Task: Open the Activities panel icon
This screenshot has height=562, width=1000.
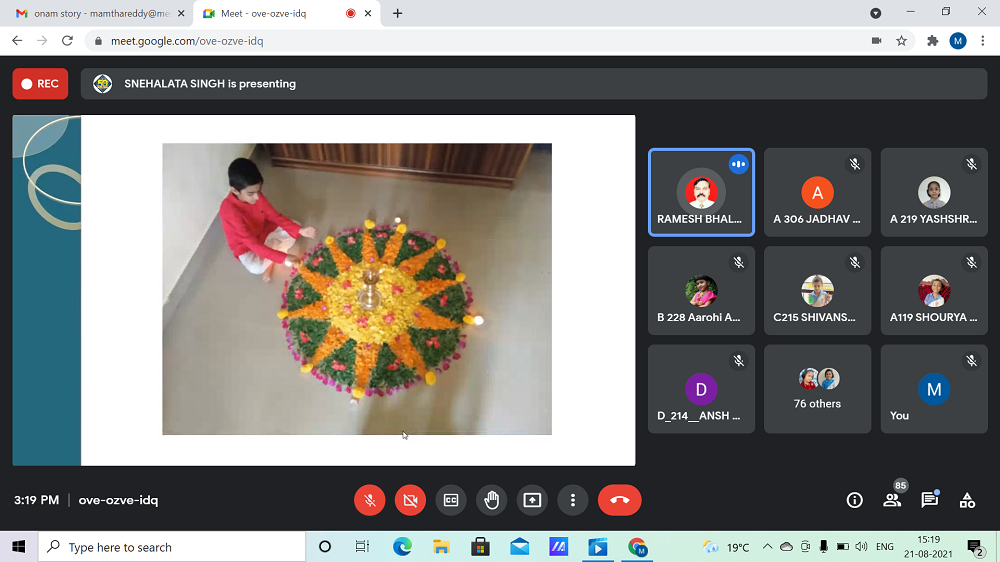Action: (x=967, y=500)
